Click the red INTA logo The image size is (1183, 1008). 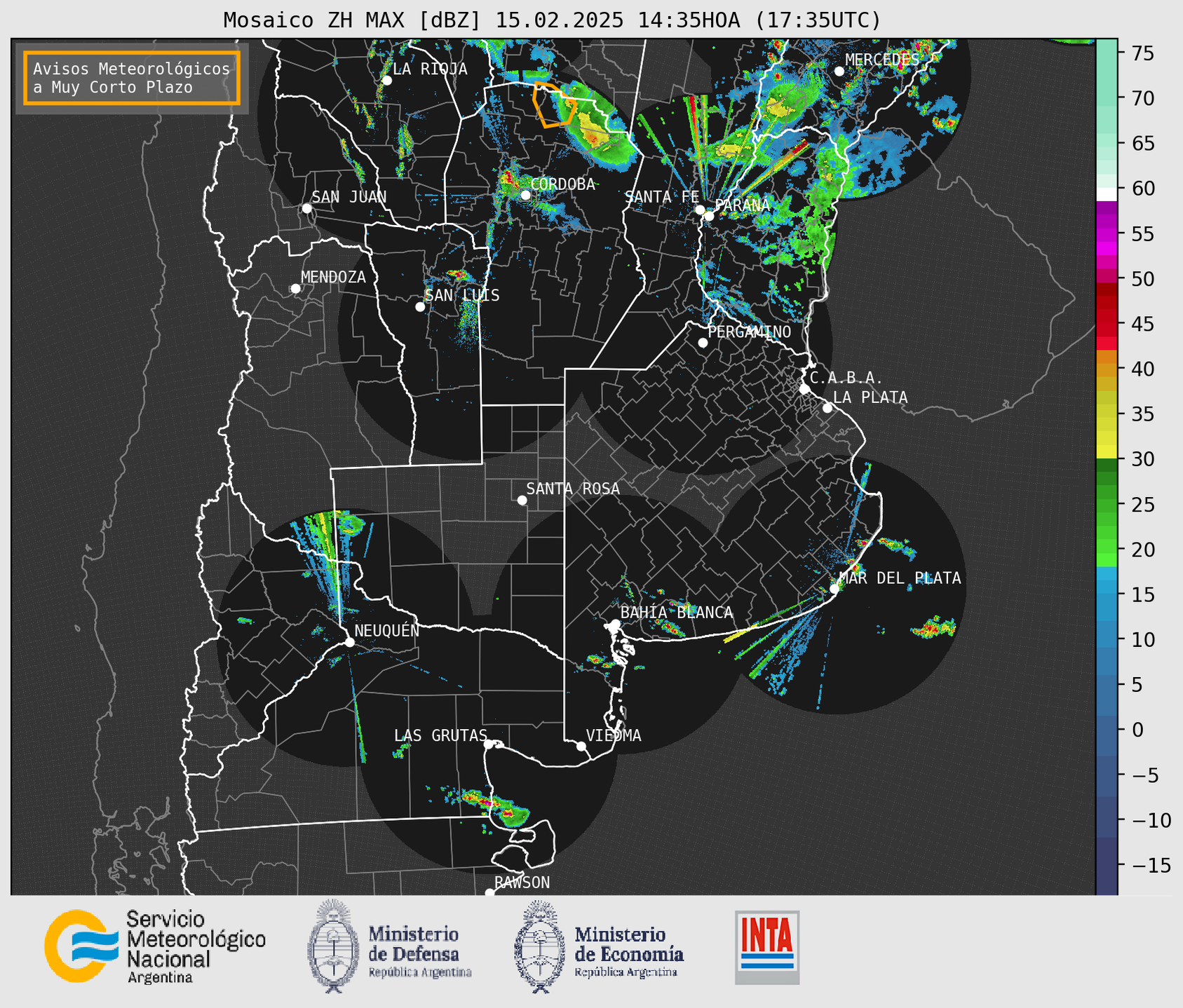(x=767, y=947)
